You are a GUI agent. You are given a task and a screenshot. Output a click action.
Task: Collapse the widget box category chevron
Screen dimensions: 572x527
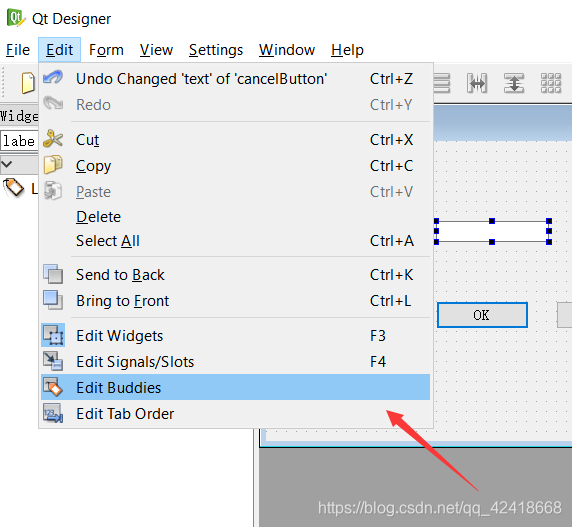(x=7, y=164)
